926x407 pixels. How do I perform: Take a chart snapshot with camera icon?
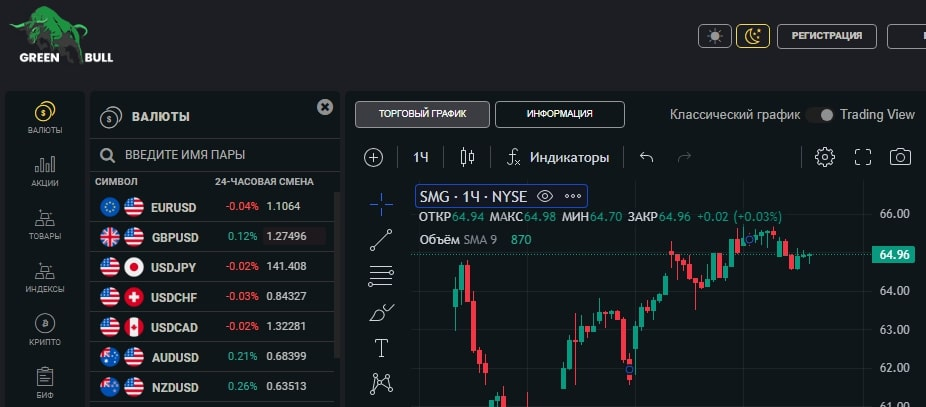901,157
